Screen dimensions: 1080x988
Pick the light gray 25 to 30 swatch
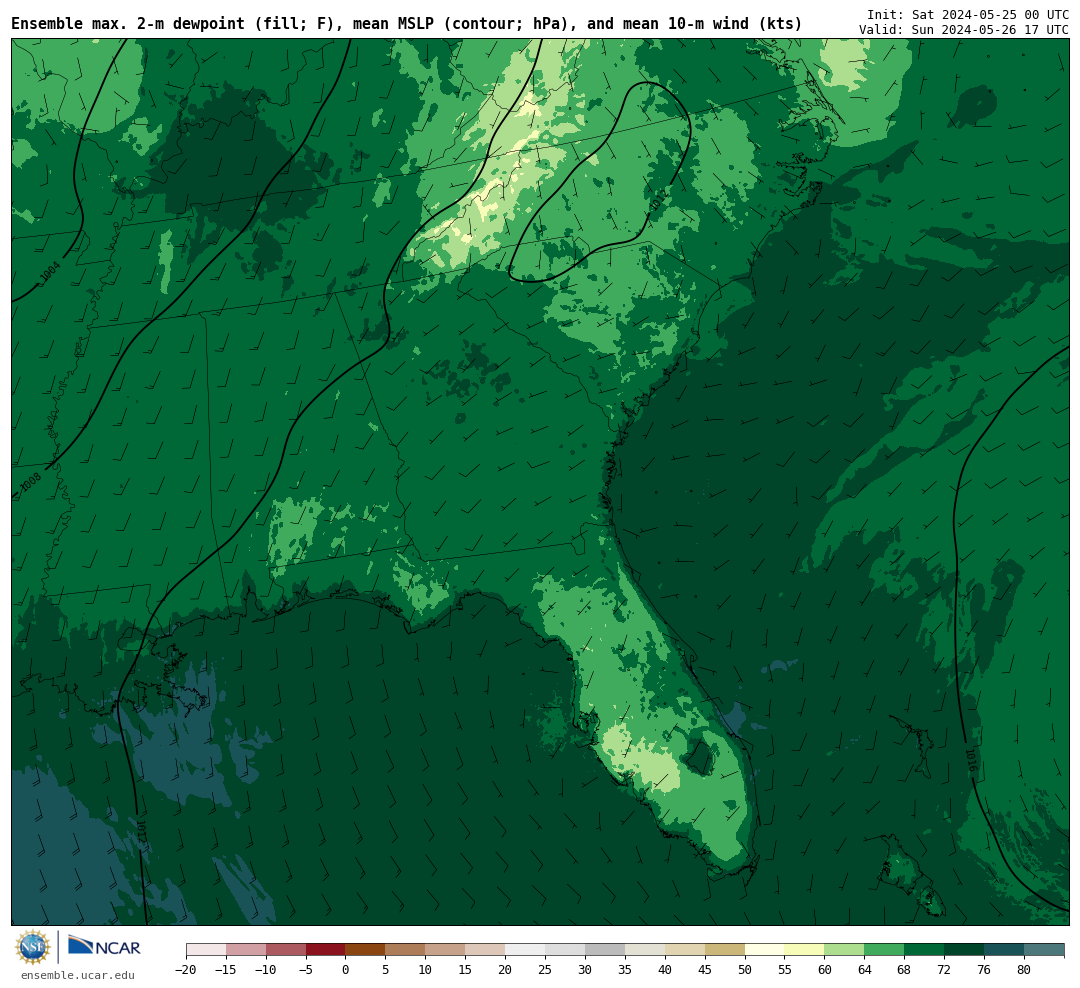click(565, 950)
